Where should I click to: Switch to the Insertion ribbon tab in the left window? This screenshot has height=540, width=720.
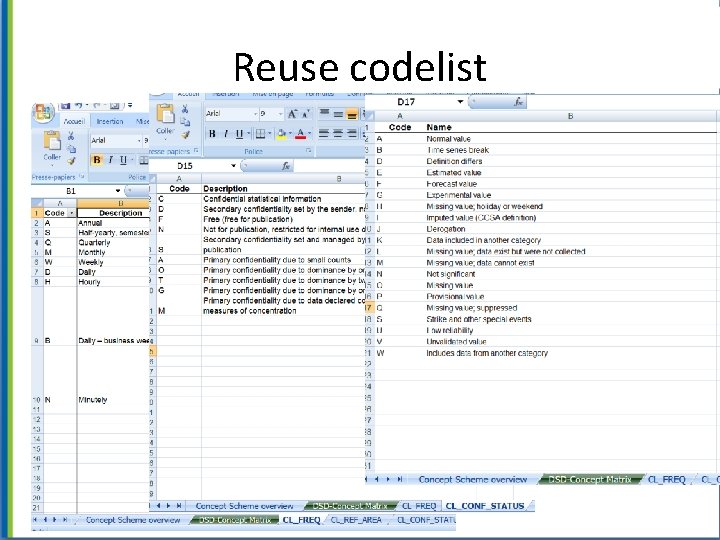point(110,121)
